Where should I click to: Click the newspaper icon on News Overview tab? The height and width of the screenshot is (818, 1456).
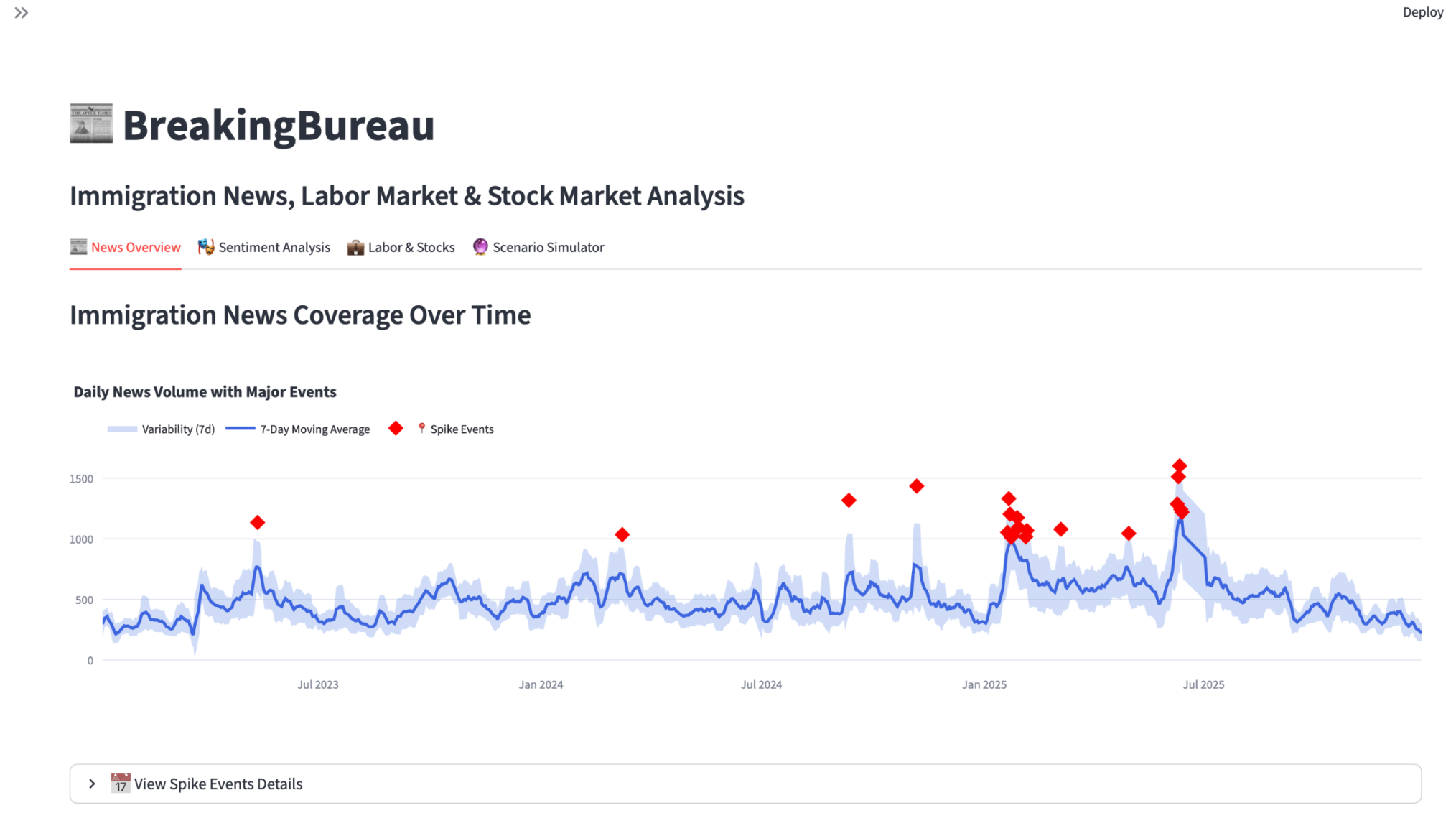tap(78, 247)
